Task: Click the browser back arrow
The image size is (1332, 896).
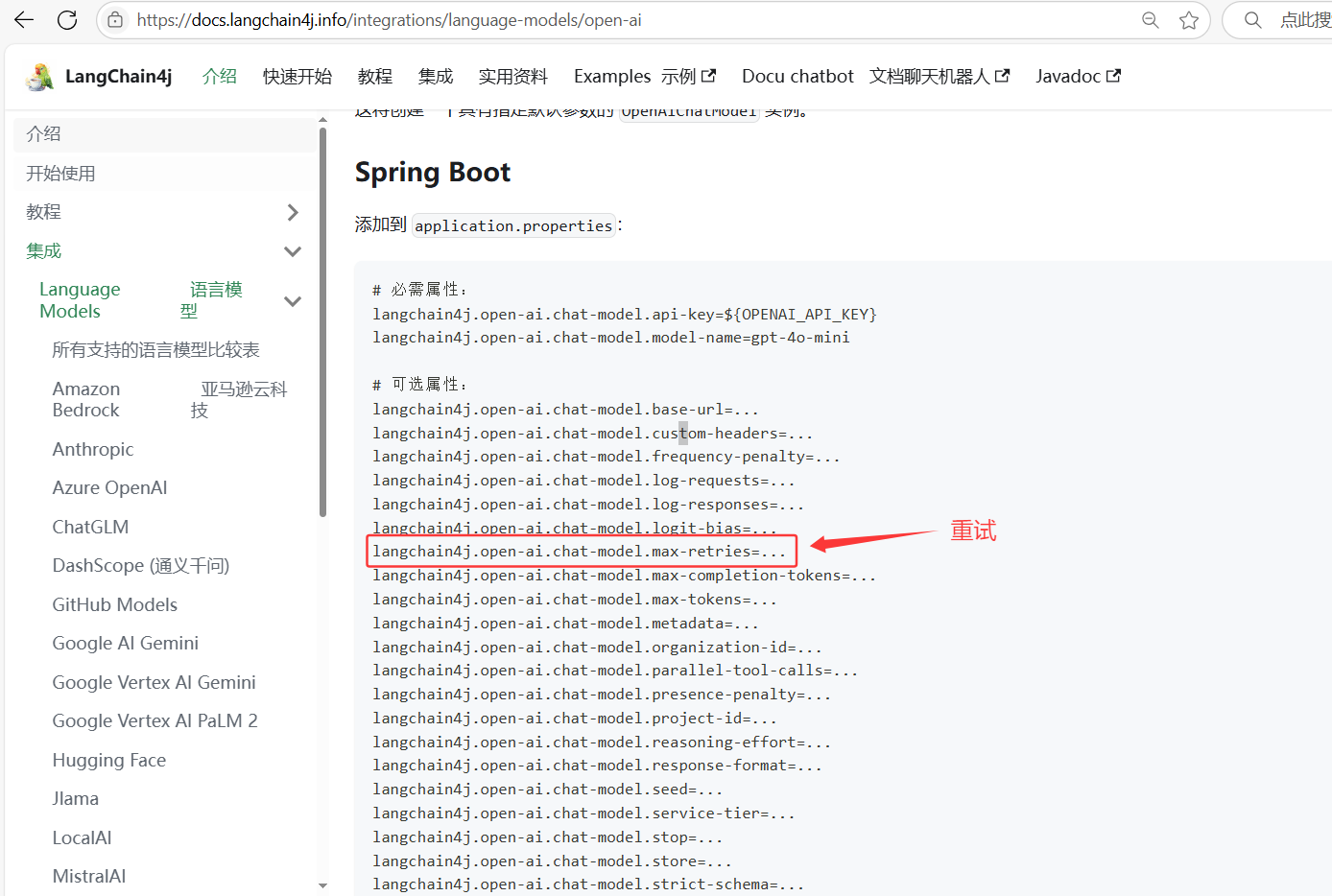Action: [x=24, y=20]
